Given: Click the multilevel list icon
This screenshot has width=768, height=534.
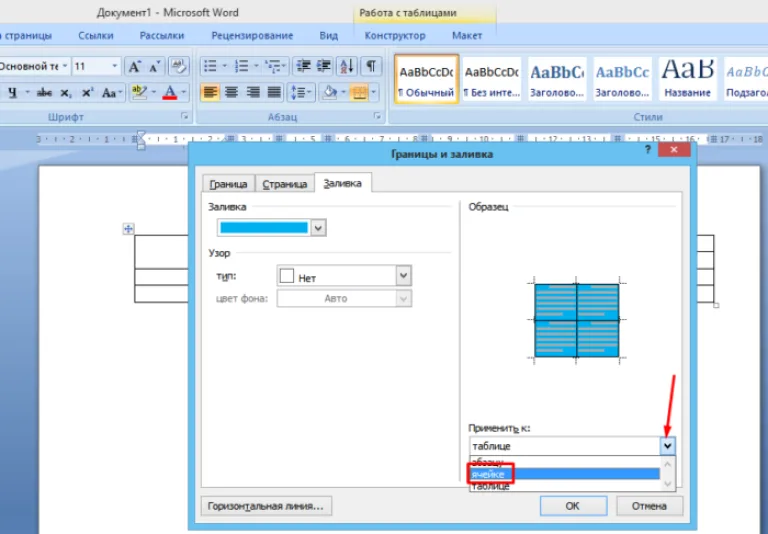Looking at the screenshot, I should 272,66.
